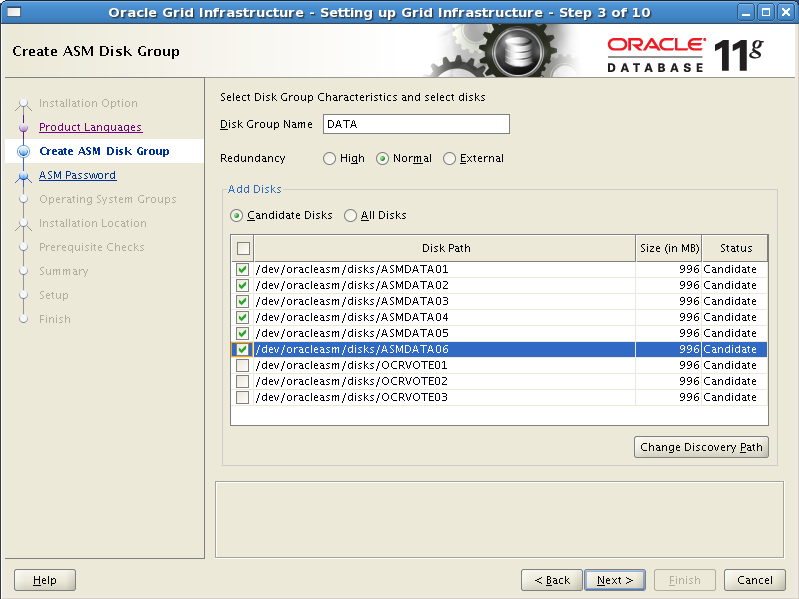Click the Change Discovery Path button
Viewport: 799px width, 599px height.
pos(701,447)
